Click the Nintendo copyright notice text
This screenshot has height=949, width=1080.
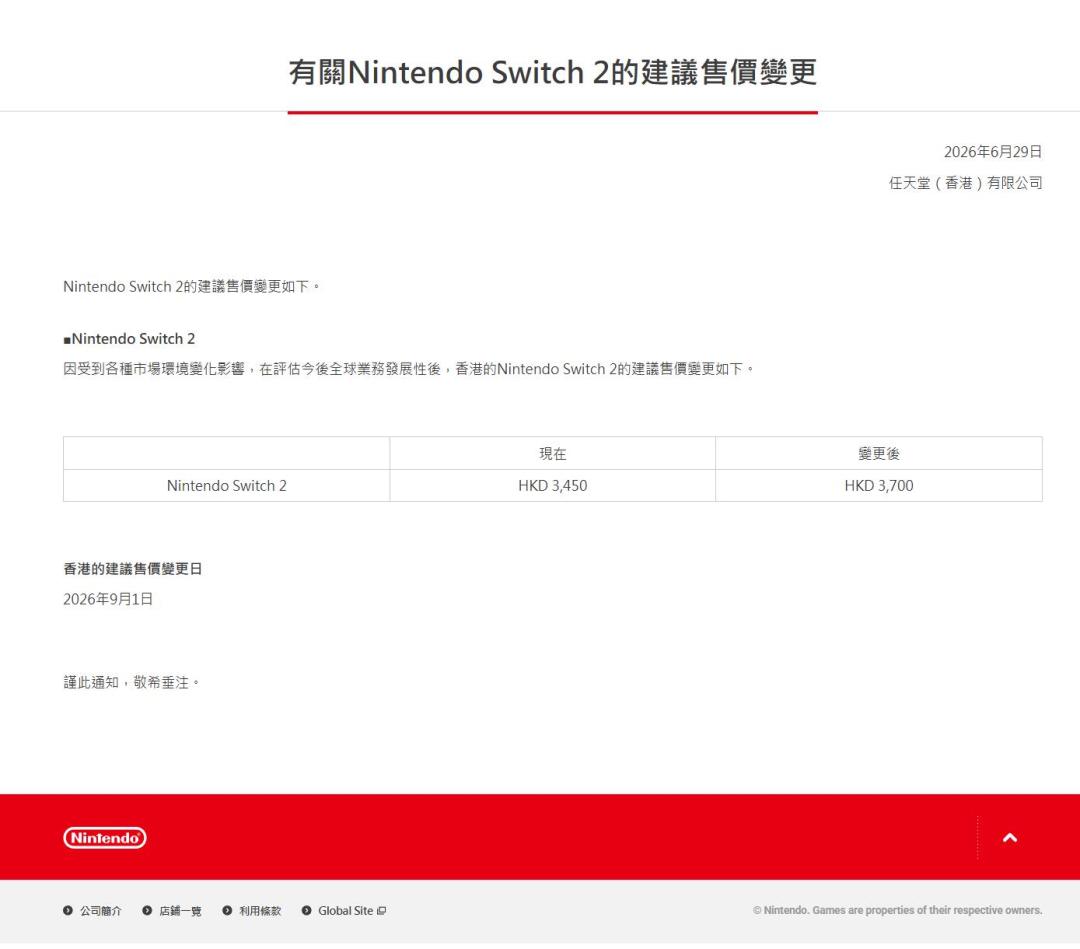[897, 910]
